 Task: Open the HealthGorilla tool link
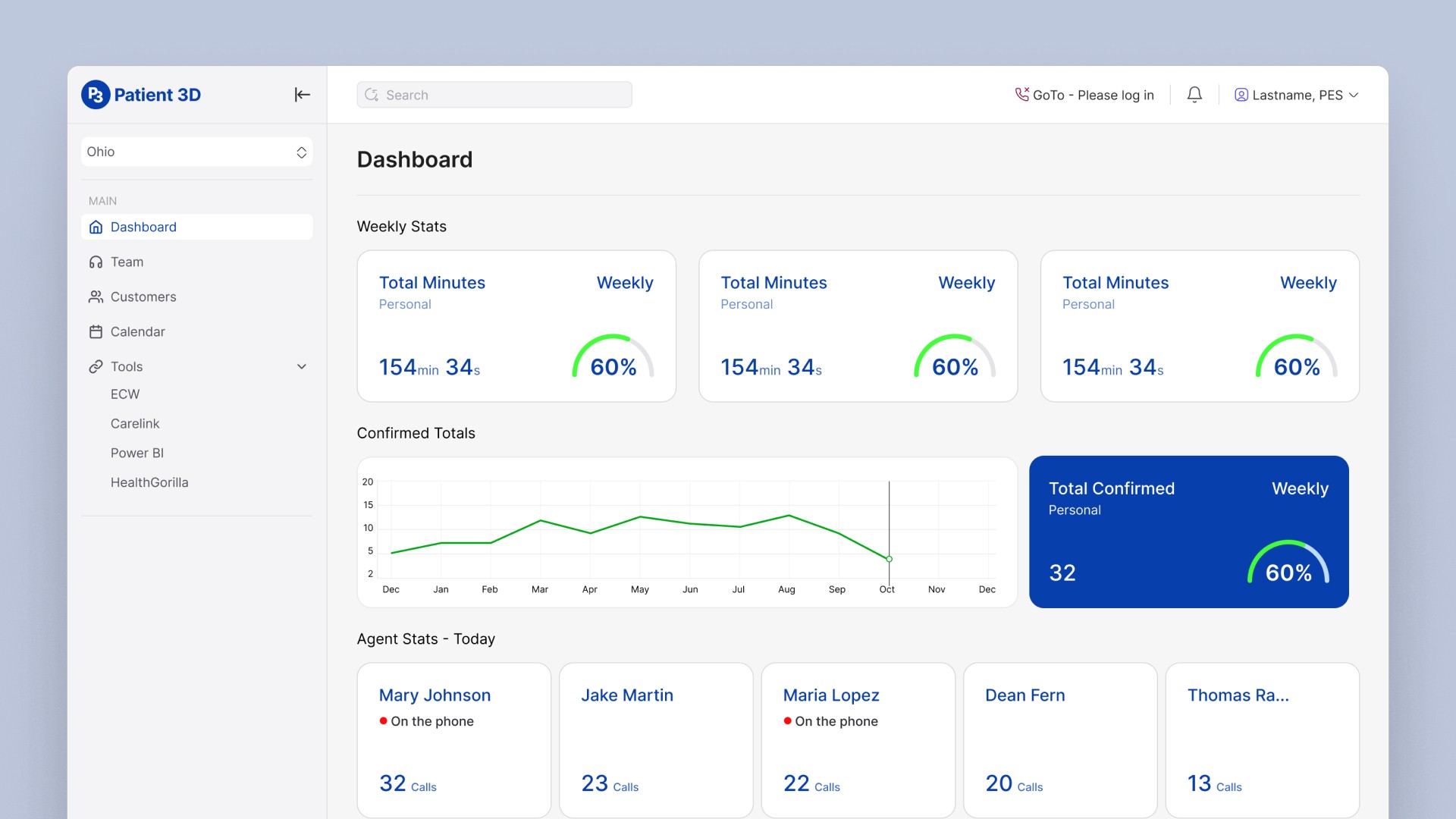149,482
